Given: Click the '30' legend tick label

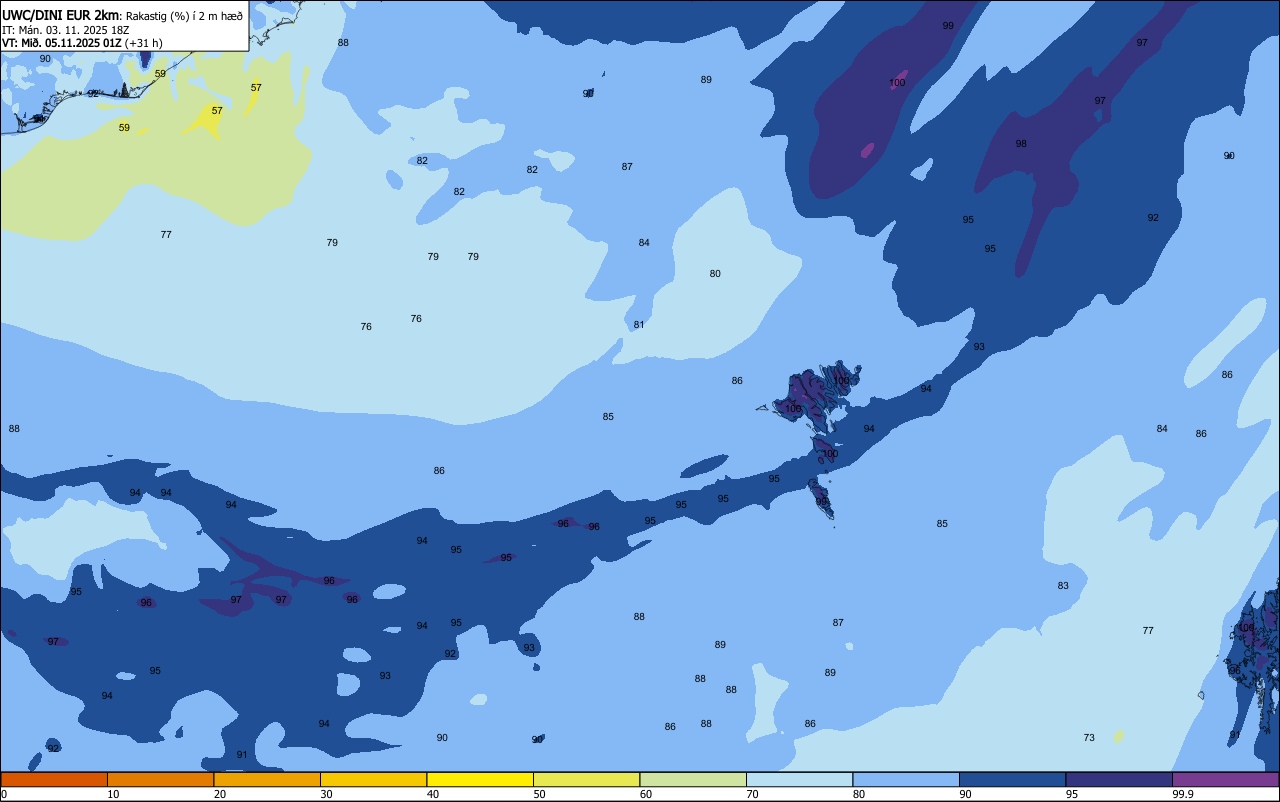Looking at the screenshot, I should 326,794.
